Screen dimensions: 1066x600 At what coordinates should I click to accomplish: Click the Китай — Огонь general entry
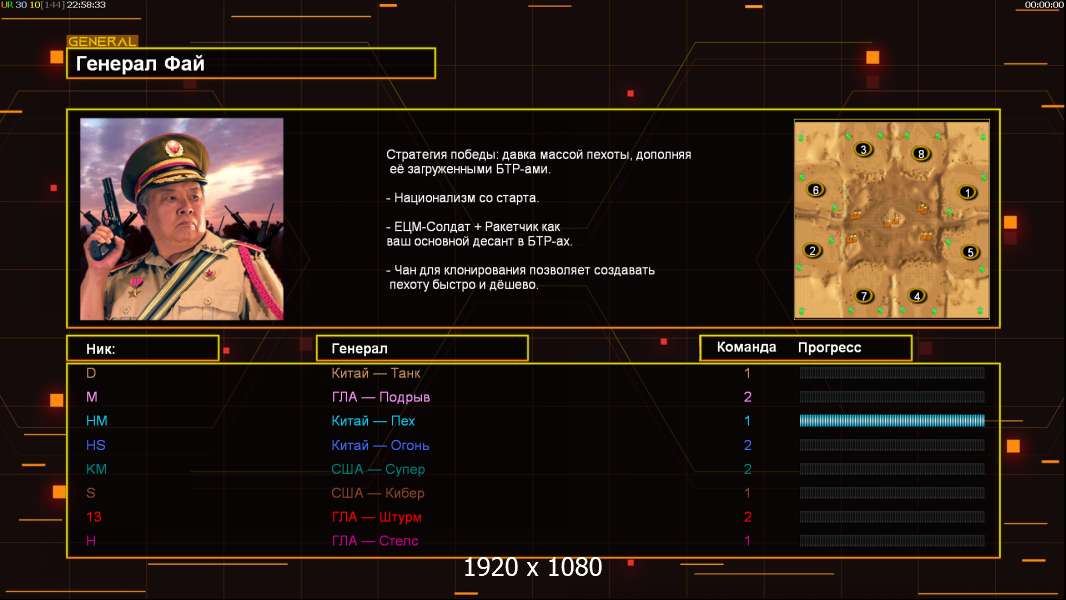click(x=380, y=445)
